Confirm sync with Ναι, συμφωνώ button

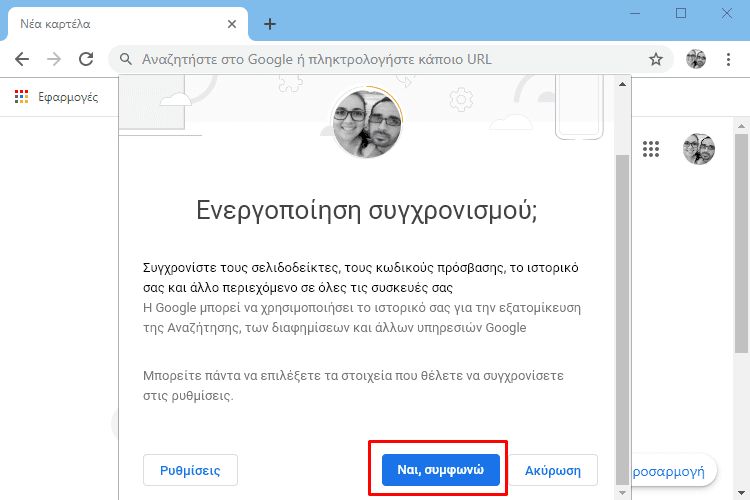tap(441, 470)
